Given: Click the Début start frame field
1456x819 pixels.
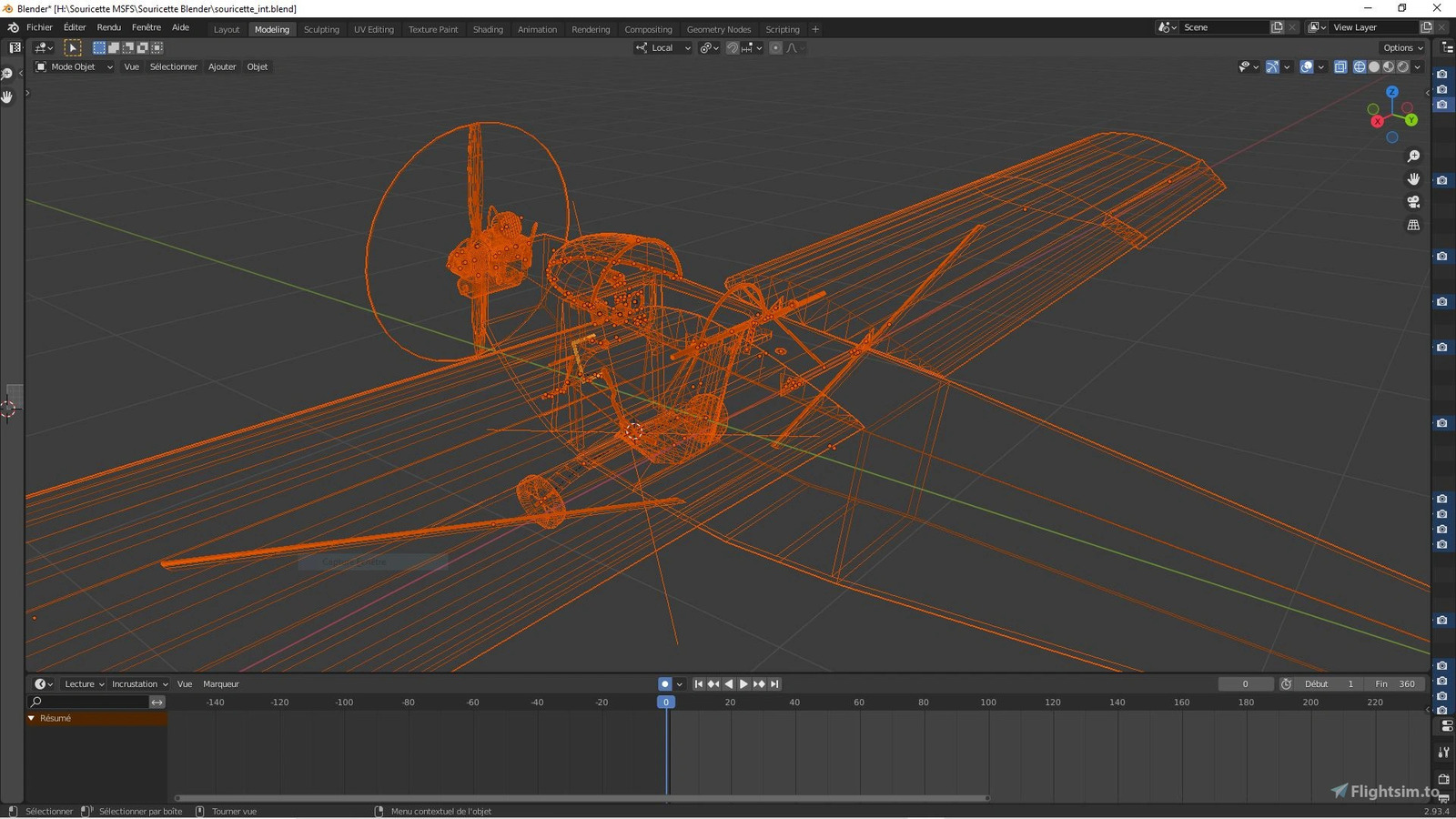Looking at the screenshot, I should coord(1330,684).
